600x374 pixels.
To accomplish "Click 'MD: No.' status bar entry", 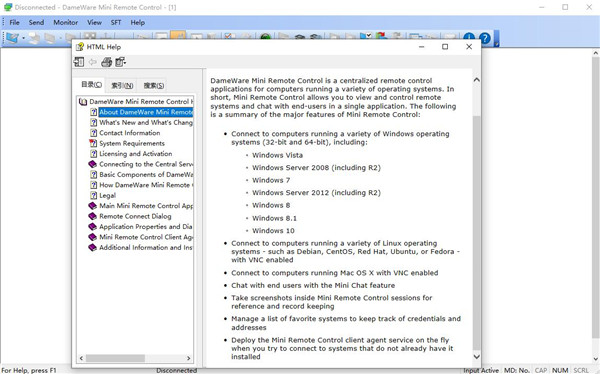I will pos(517,370).
